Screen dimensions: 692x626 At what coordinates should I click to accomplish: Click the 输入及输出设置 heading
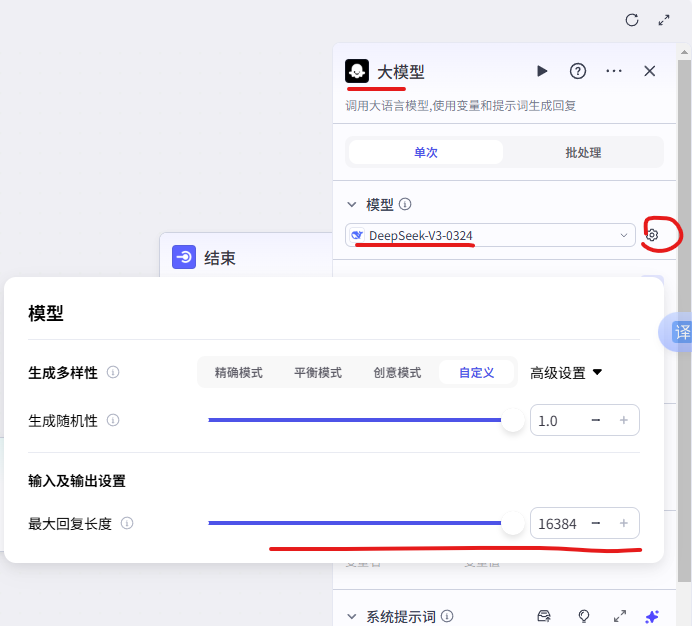[x=77, y=481]
